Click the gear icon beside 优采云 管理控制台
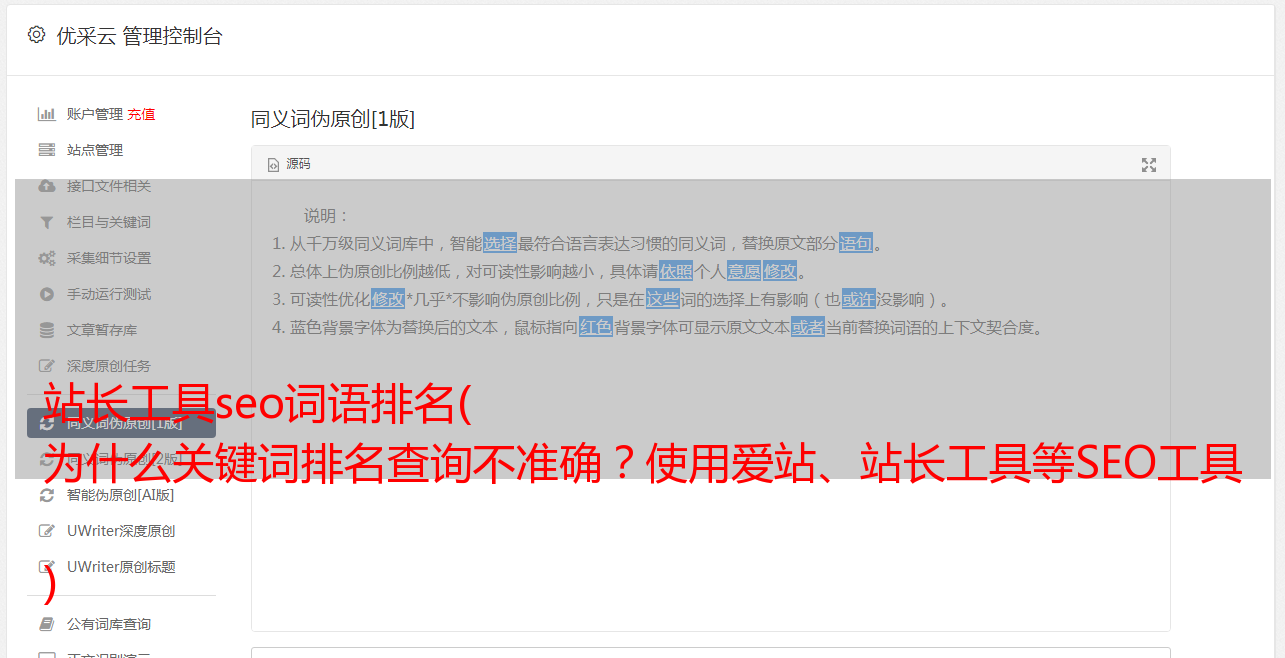The image size is (1285, 658). click(x=37, y=35)
